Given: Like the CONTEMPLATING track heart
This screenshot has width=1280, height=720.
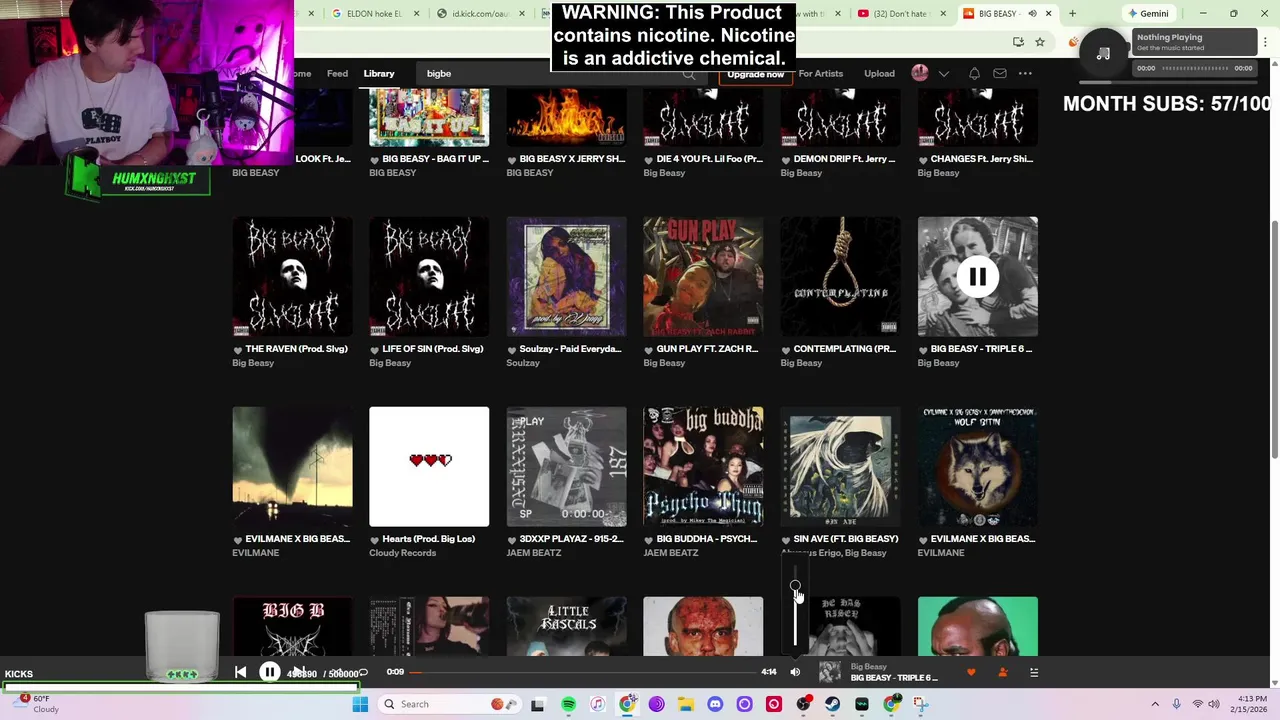Looking at the screenshot, I should [786, 350].
